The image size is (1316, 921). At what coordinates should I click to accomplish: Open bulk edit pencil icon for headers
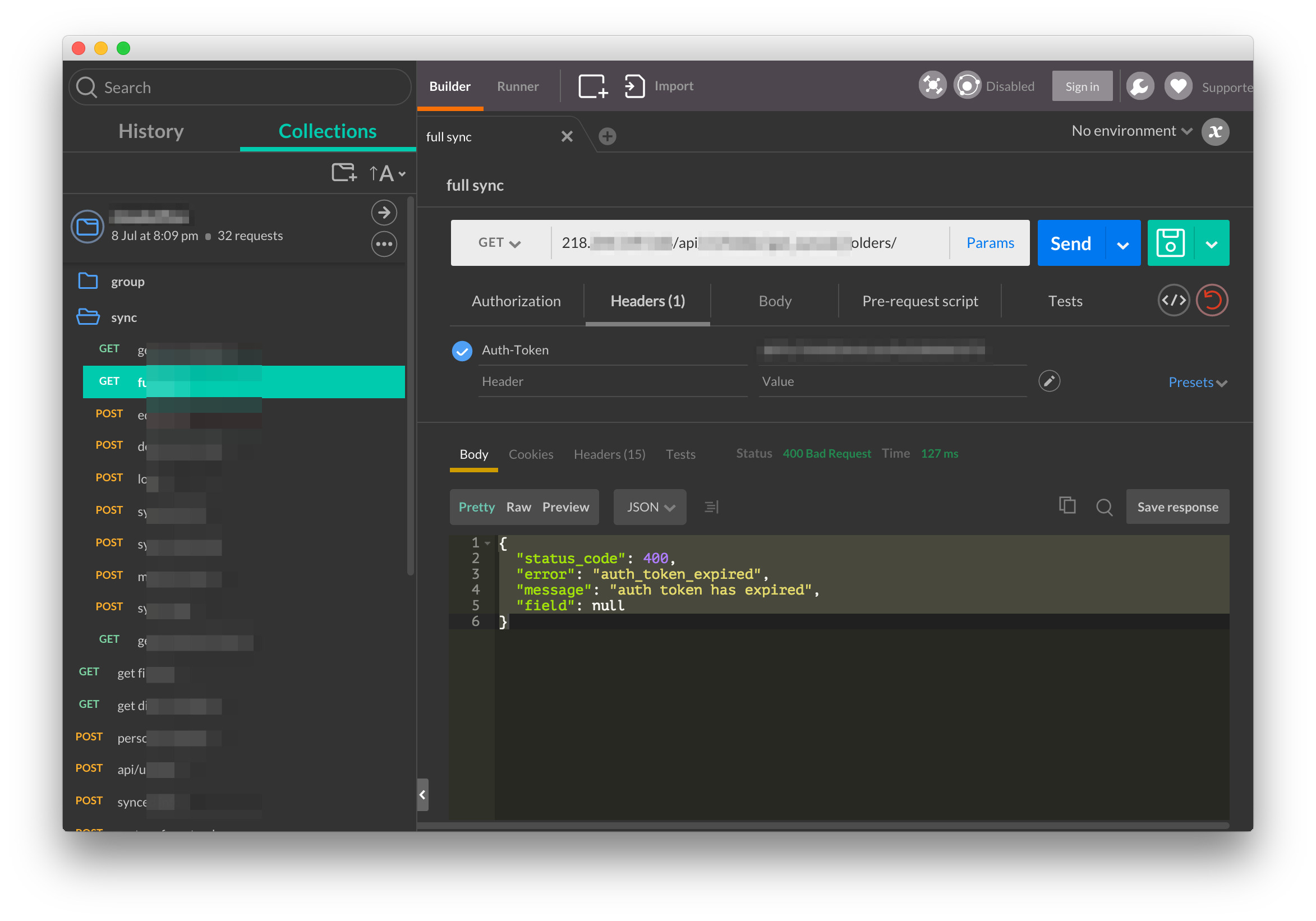1049,381
